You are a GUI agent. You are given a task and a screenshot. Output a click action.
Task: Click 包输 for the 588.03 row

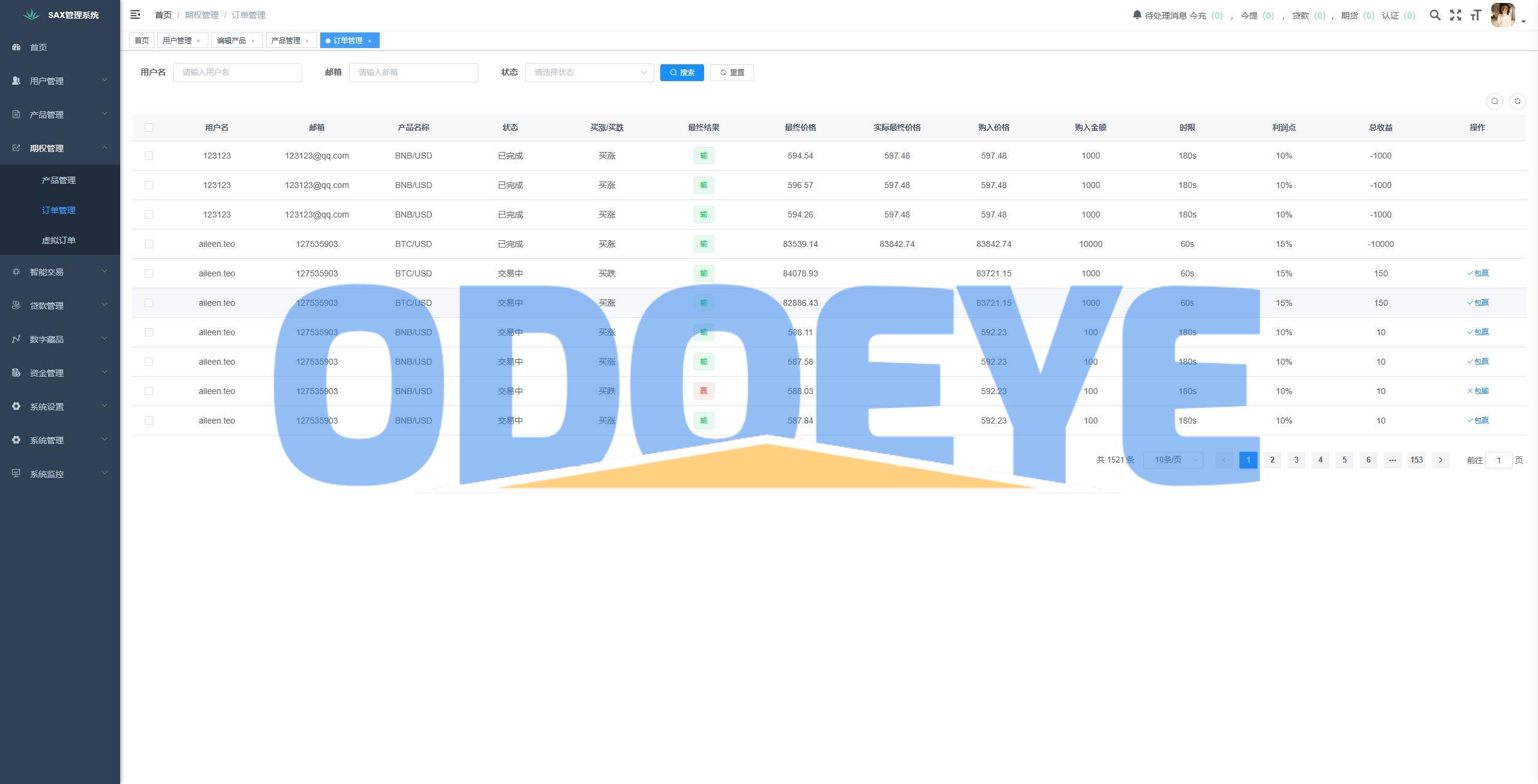1477,391
